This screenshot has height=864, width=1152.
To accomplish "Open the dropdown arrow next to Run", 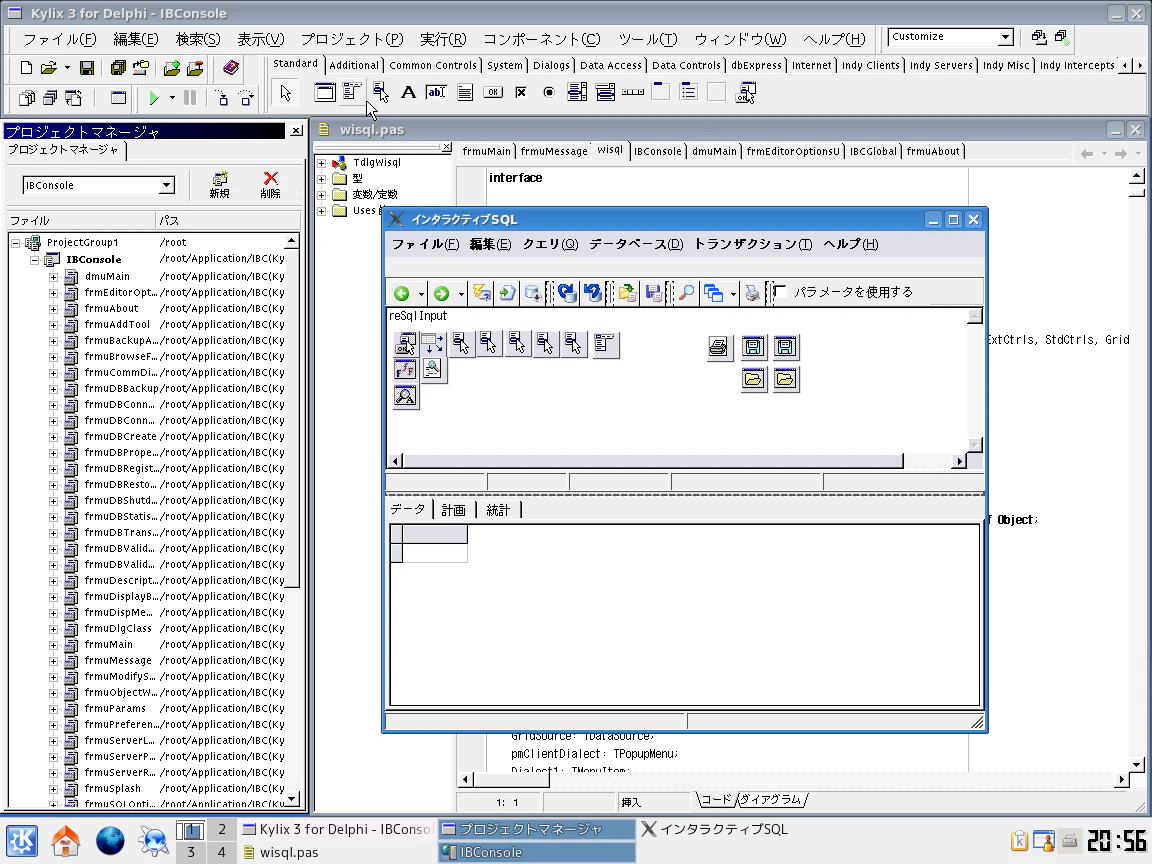I will 172,98.
